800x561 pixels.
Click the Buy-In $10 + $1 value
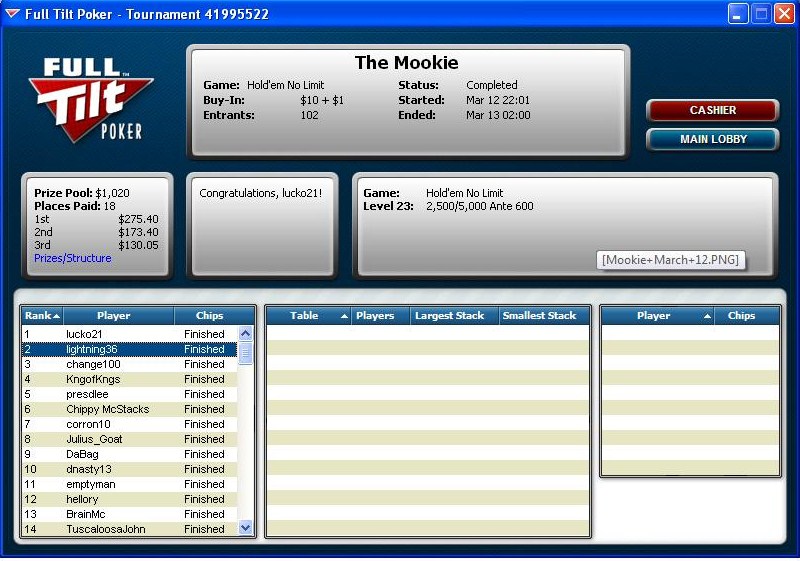pyautogui.click(x=322, y=100)
